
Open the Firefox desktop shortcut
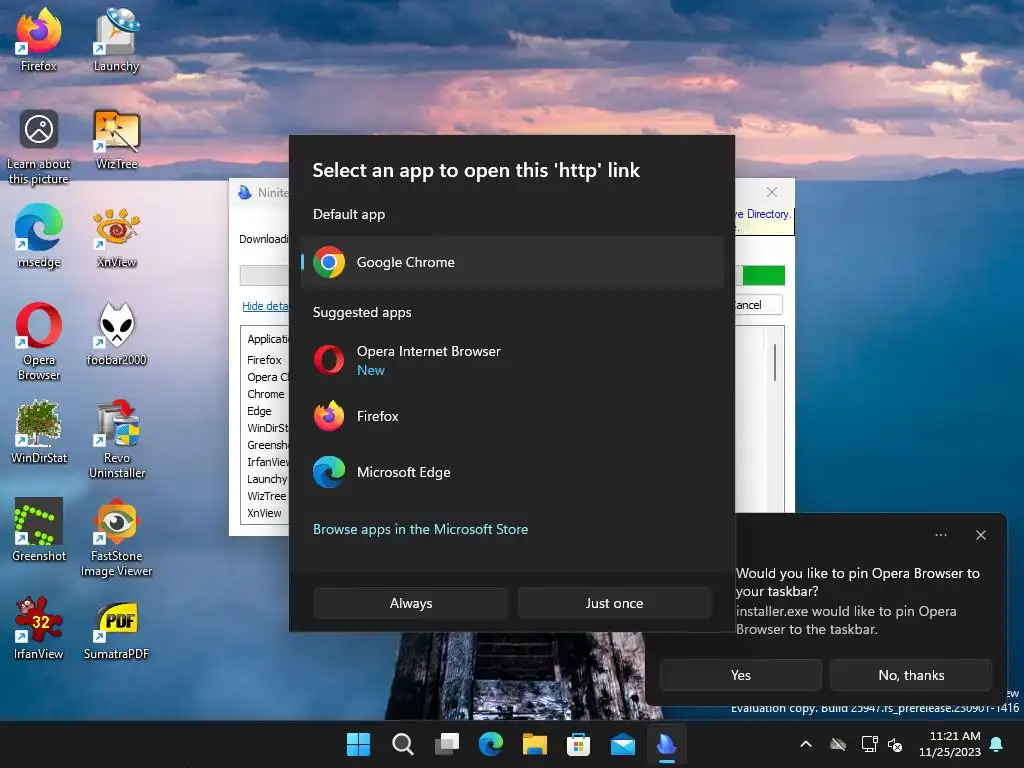pos(39,39)
